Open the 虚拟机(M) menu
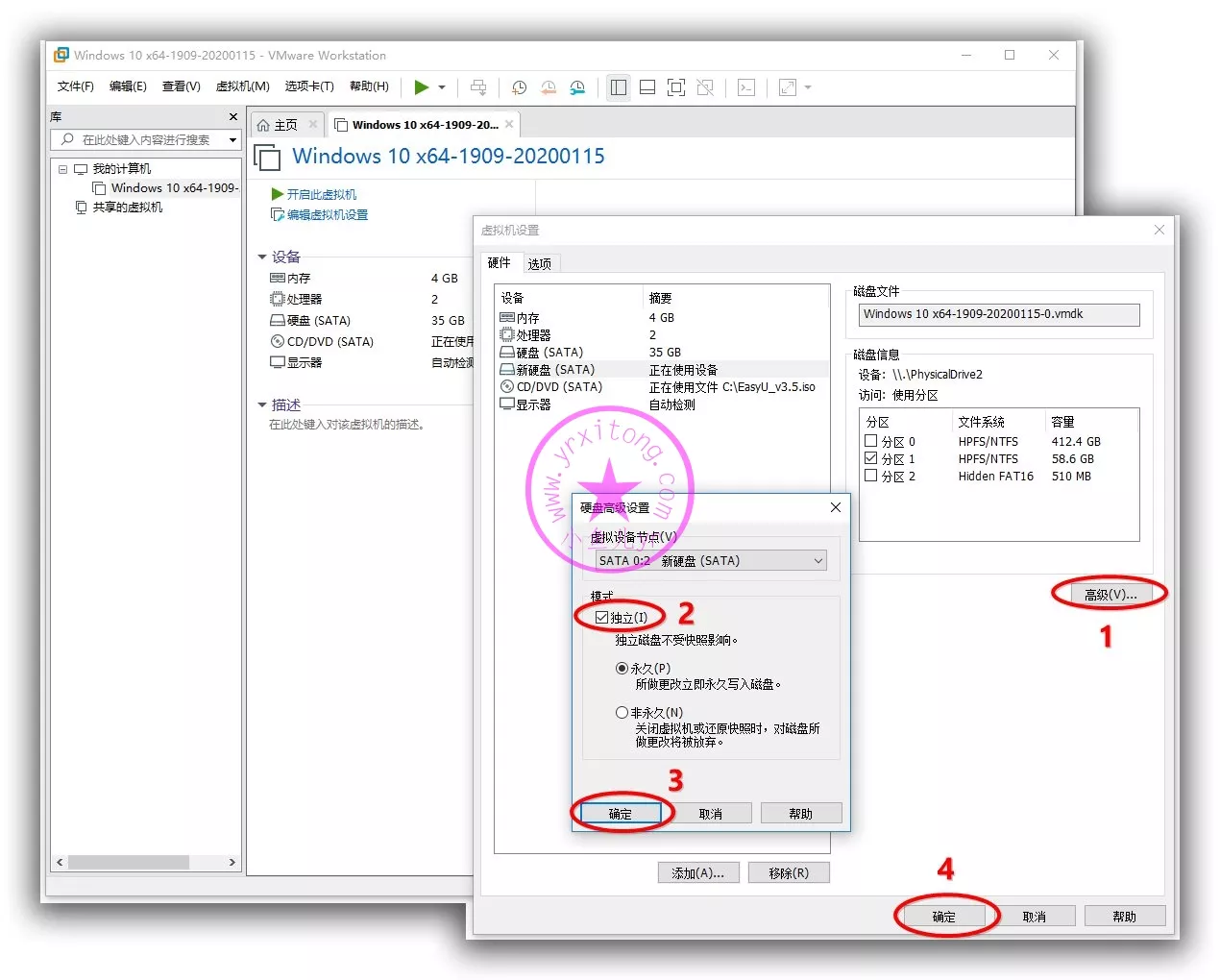 click(242, 86)
